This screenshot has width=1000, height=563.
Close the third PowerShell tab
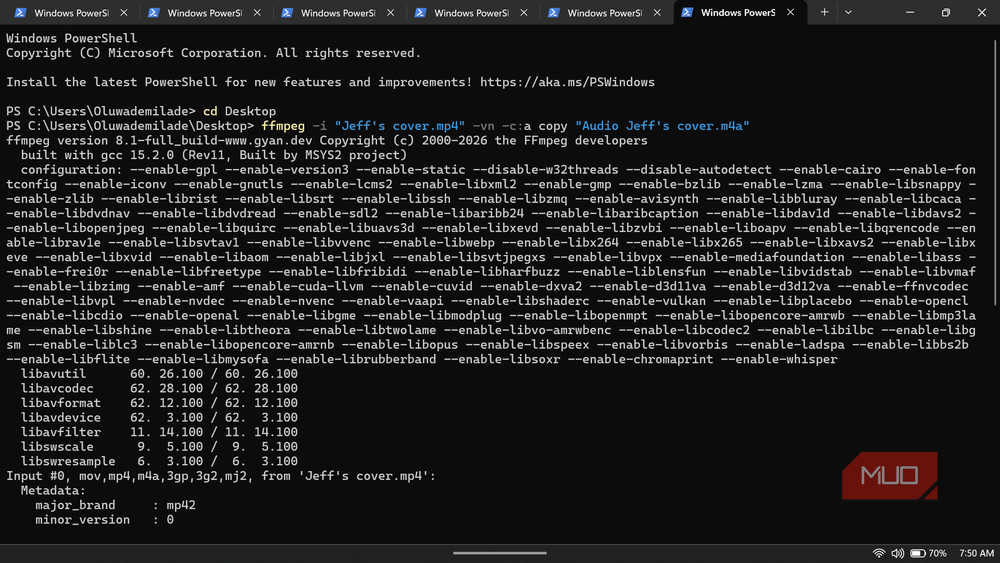[390, 12]
